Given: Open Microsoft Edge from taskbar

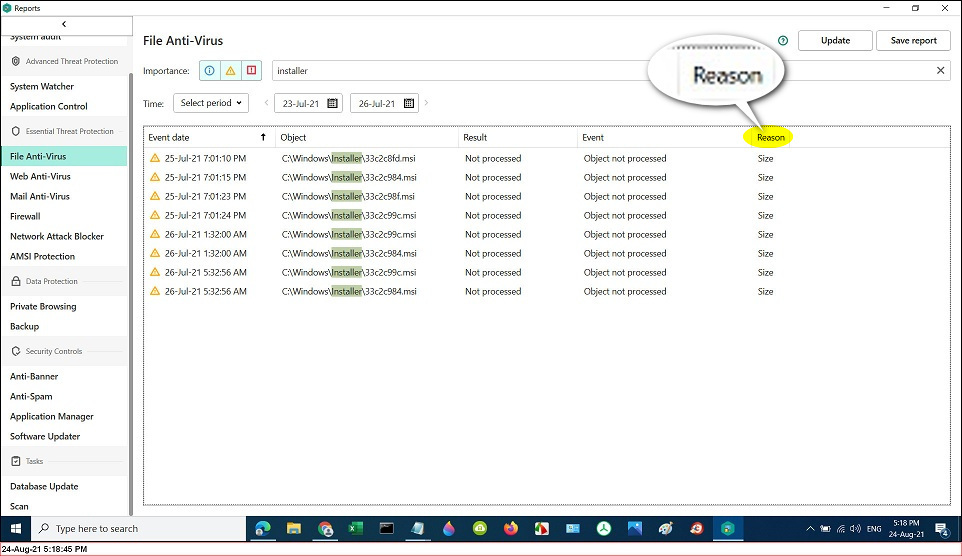Looking at the screenshot, I should click(x=263, y=528).
